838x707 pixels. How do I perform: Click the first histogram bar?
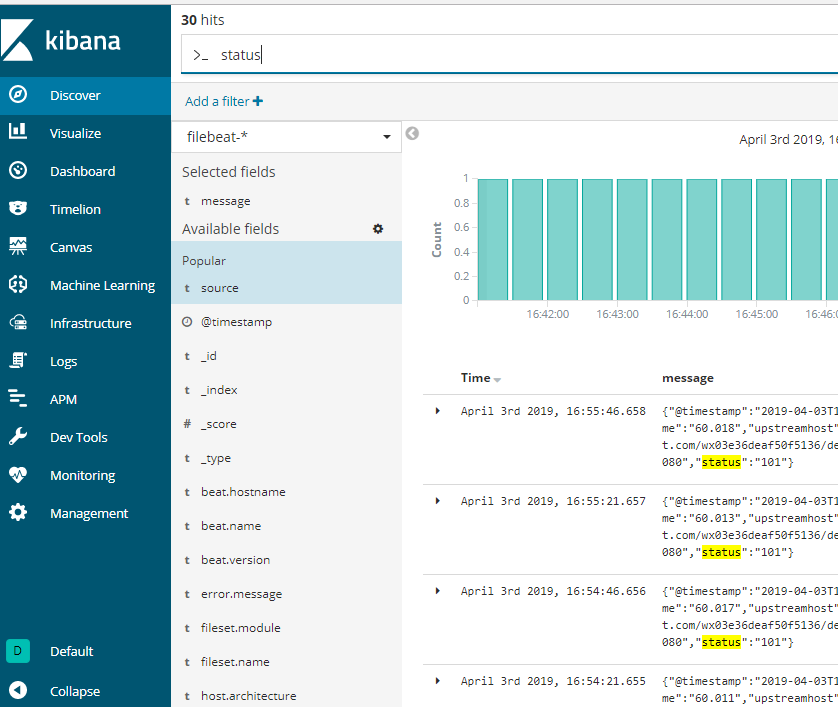[493, 239]
